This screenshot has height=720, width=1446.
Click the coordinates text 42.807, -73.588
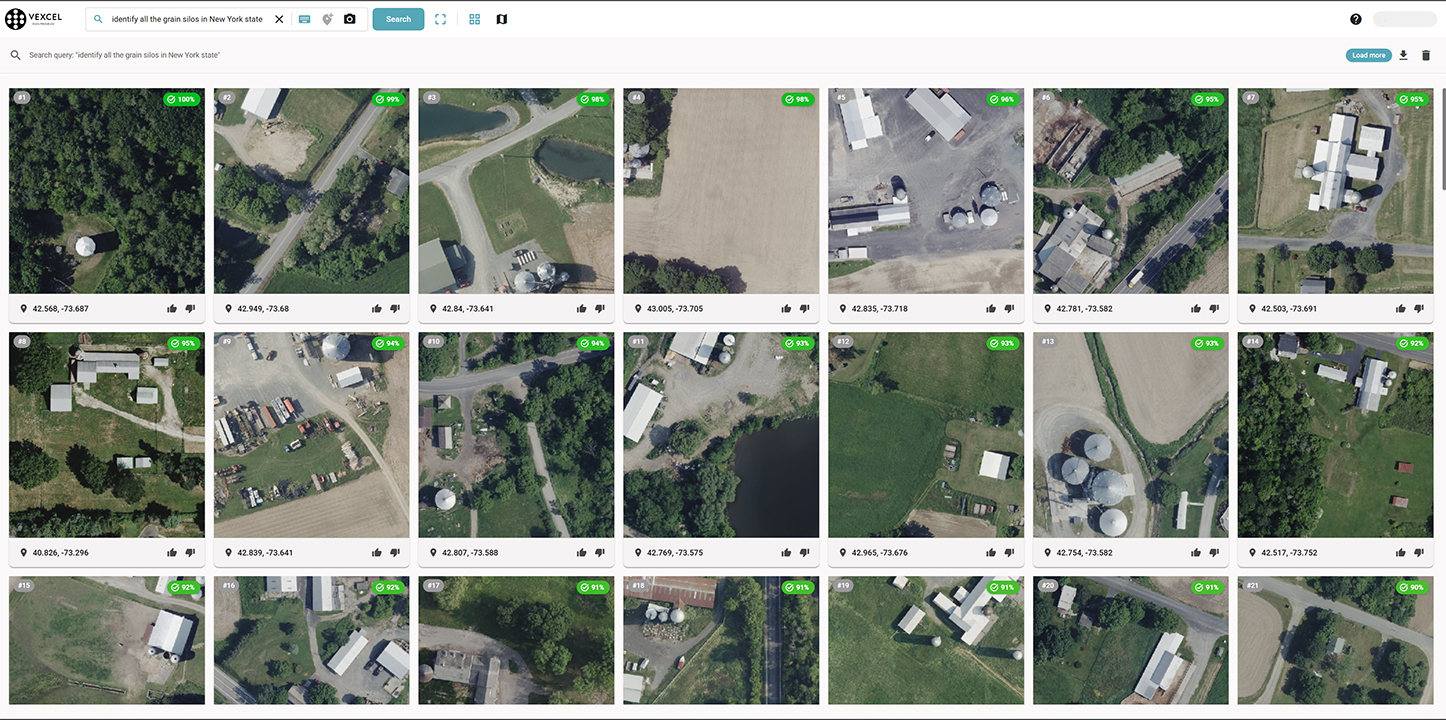[x=470, y=553]
